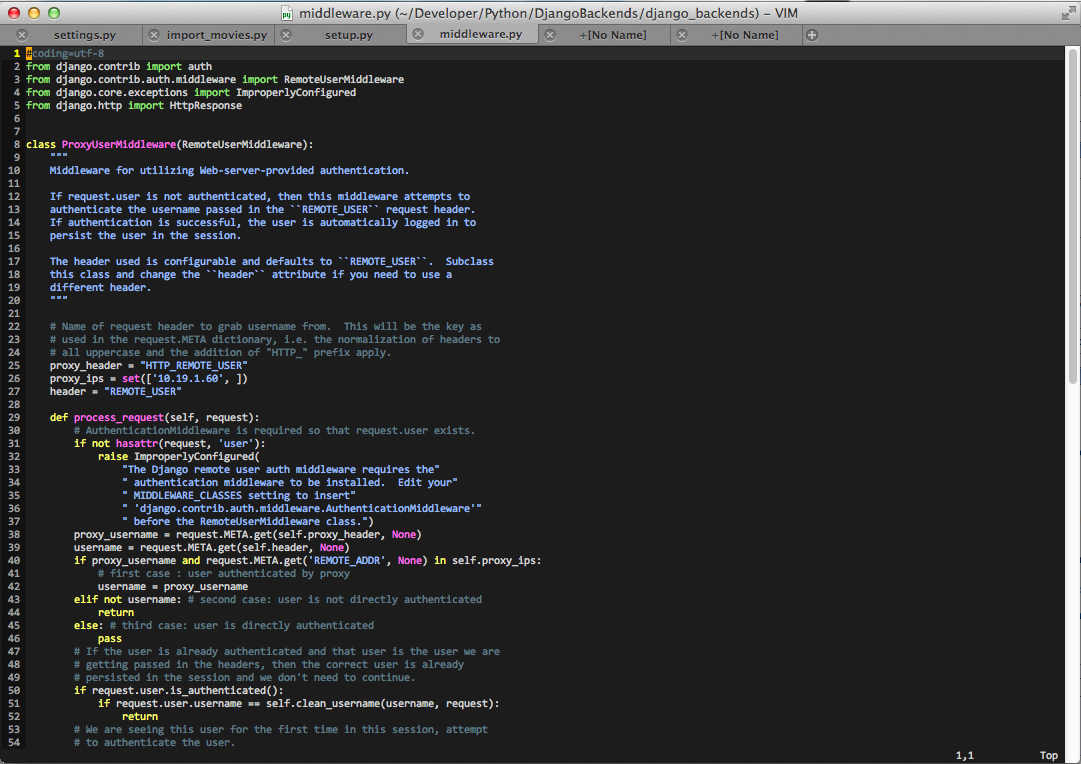
Task: Select the first +[No Name] tab
Action: 613,35
